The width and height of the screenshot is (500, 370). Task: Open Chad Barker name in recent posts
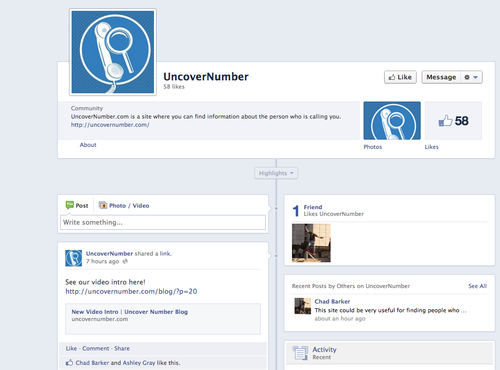click(332, 301)
